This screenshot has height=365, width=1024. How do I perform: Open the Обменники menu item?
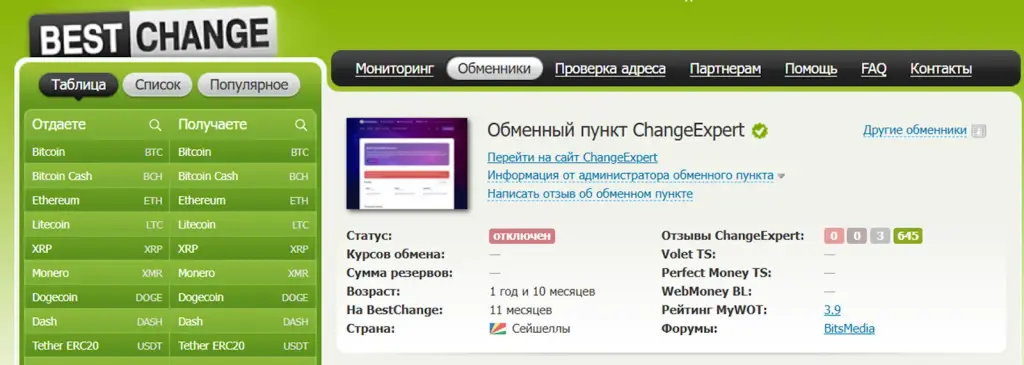494,69
